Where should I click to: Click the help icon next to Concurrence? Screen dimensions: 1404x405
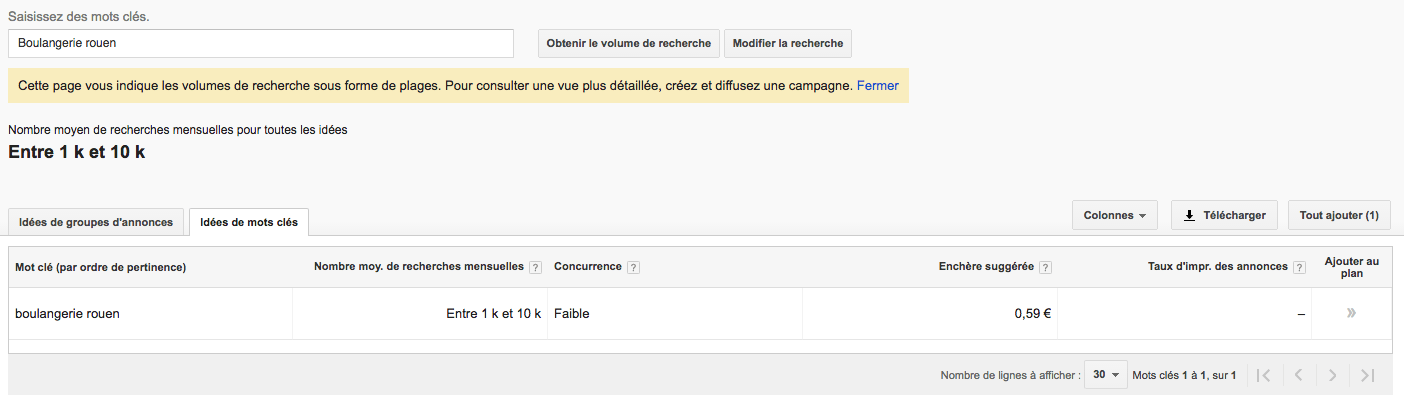point(634,267)
